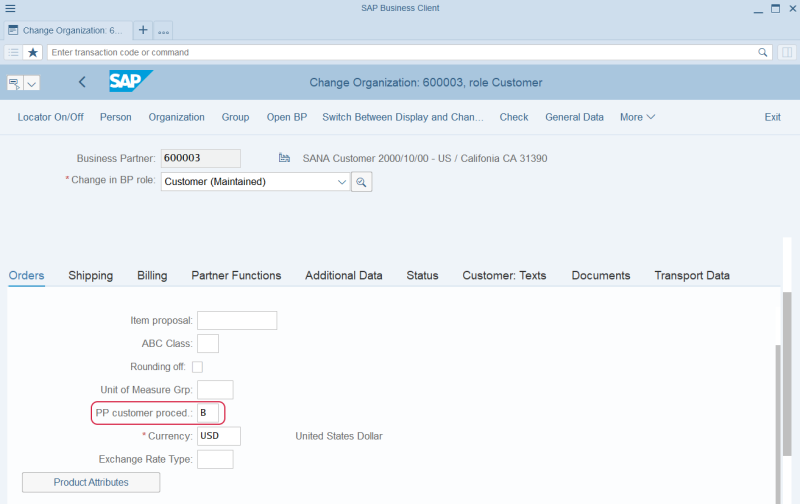Click Locator On/Off
This screenshot has width=800, height=504.
(51, 117)
